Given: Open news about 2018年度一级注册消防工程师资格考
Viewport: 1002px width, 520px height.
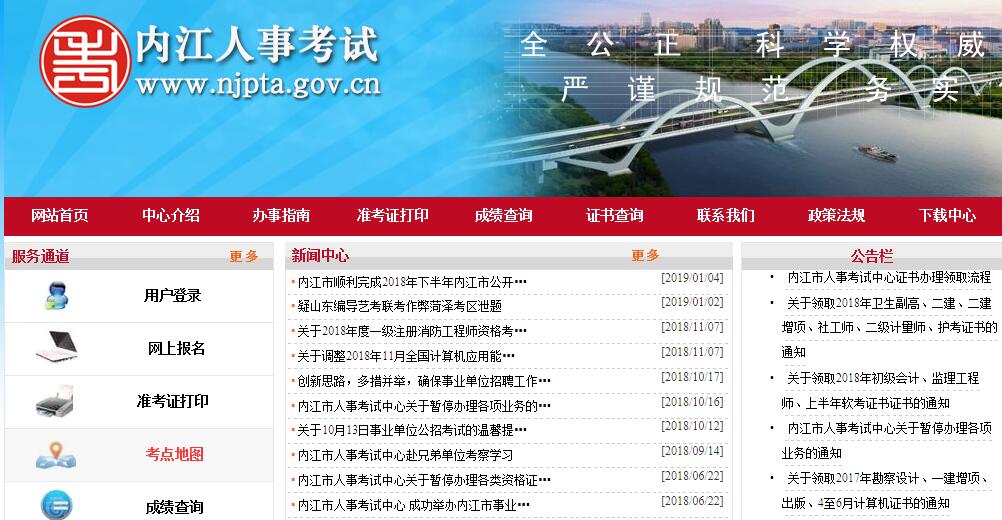Looking at the screenshot, I should 409,331.
